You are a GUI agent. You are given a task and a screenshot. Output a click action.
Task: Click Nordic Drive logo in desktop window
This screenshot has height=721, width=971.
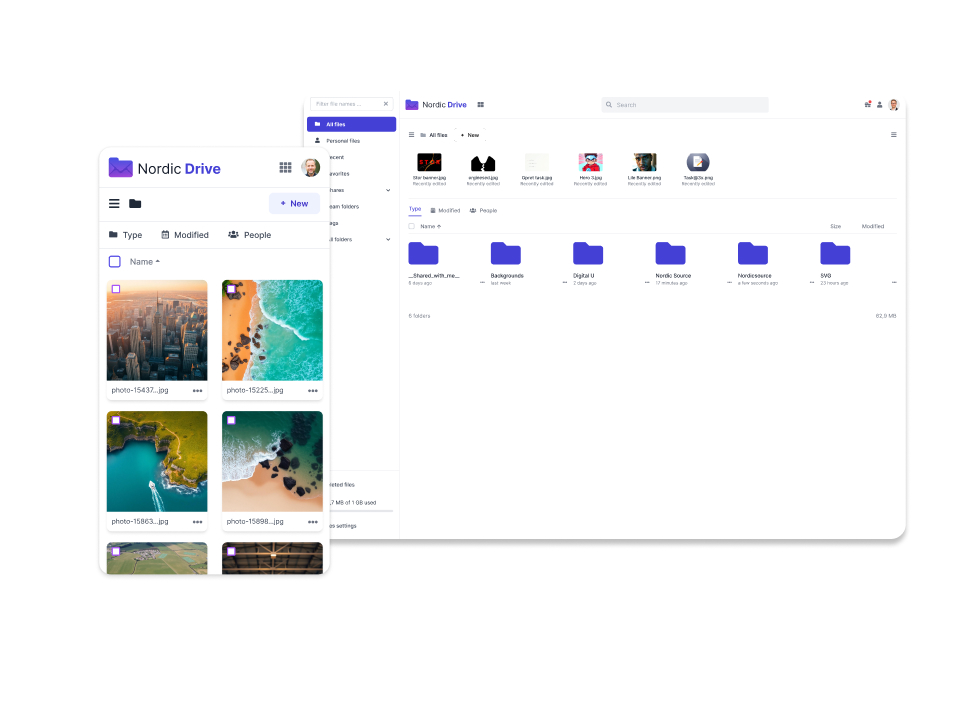pos(436,105)
